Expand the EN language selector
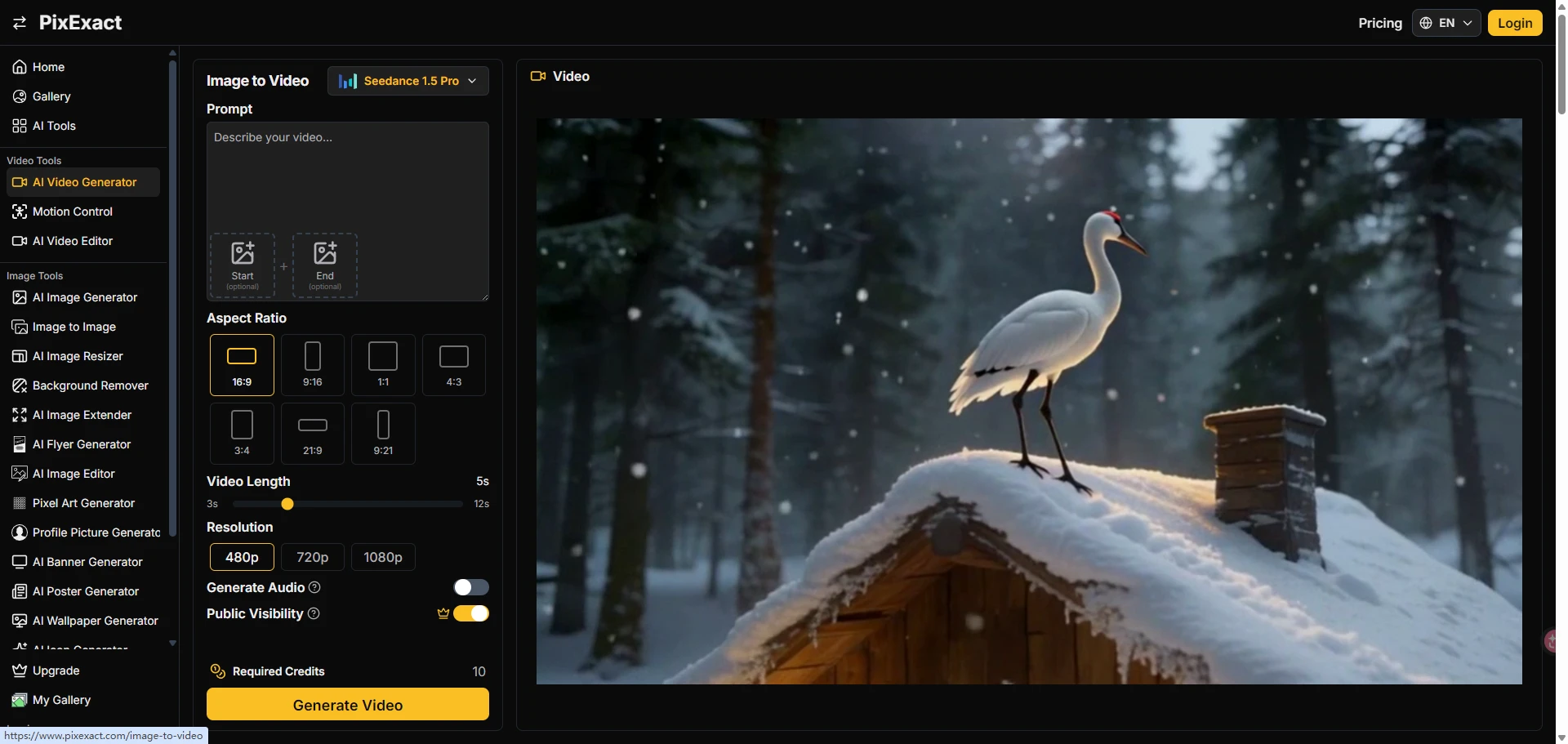This screenshot has width=1568, height=744. 1445,23
